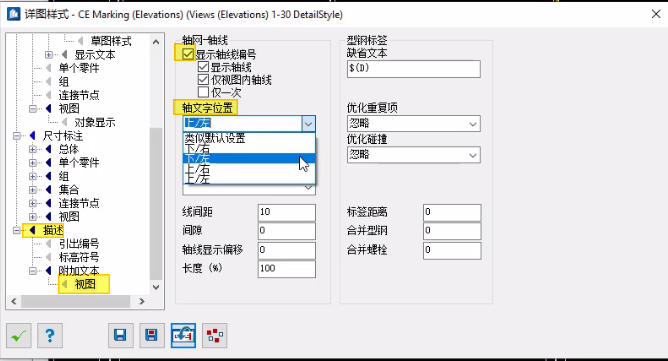Expand the 集合 tree node
Image resolution: width=668 pixels, height=361 pixels.
click(x=33, y=190)
